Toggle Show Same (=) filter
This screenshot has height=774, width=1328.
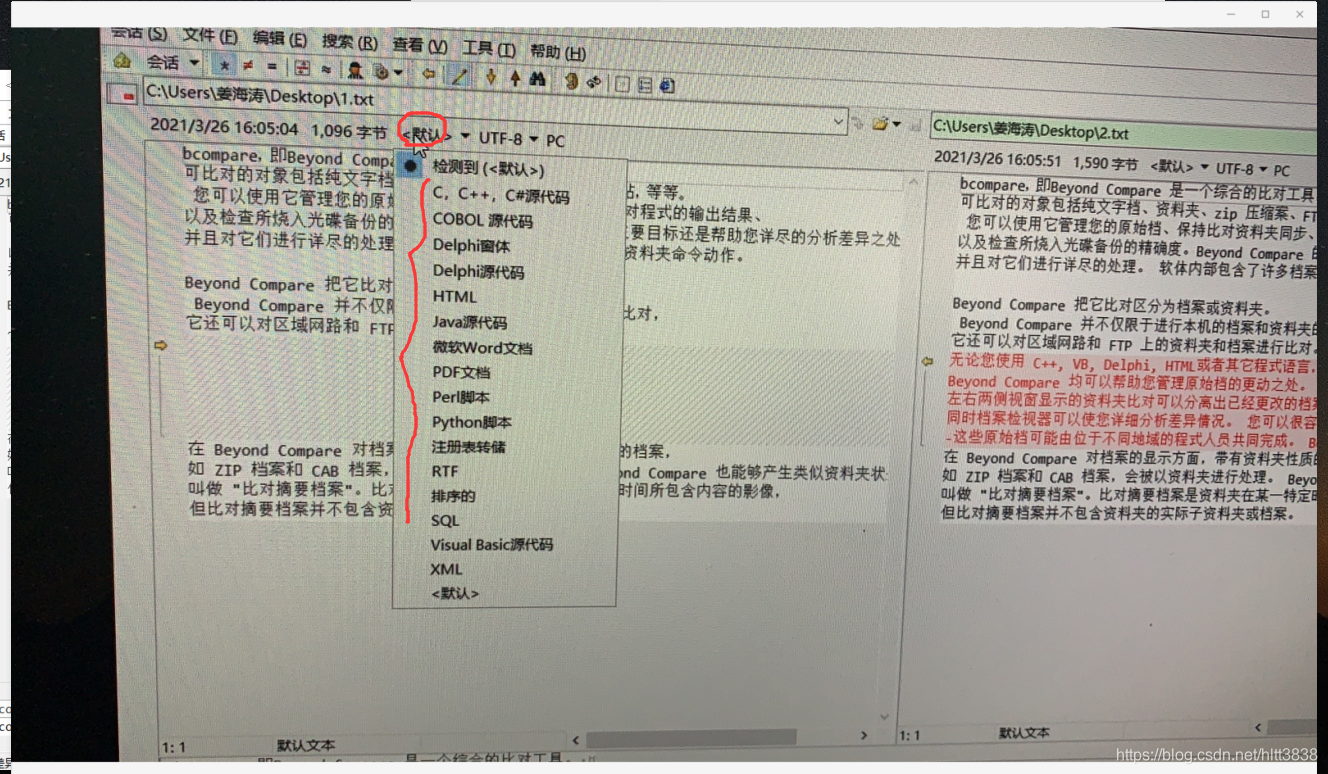point(272,67)
